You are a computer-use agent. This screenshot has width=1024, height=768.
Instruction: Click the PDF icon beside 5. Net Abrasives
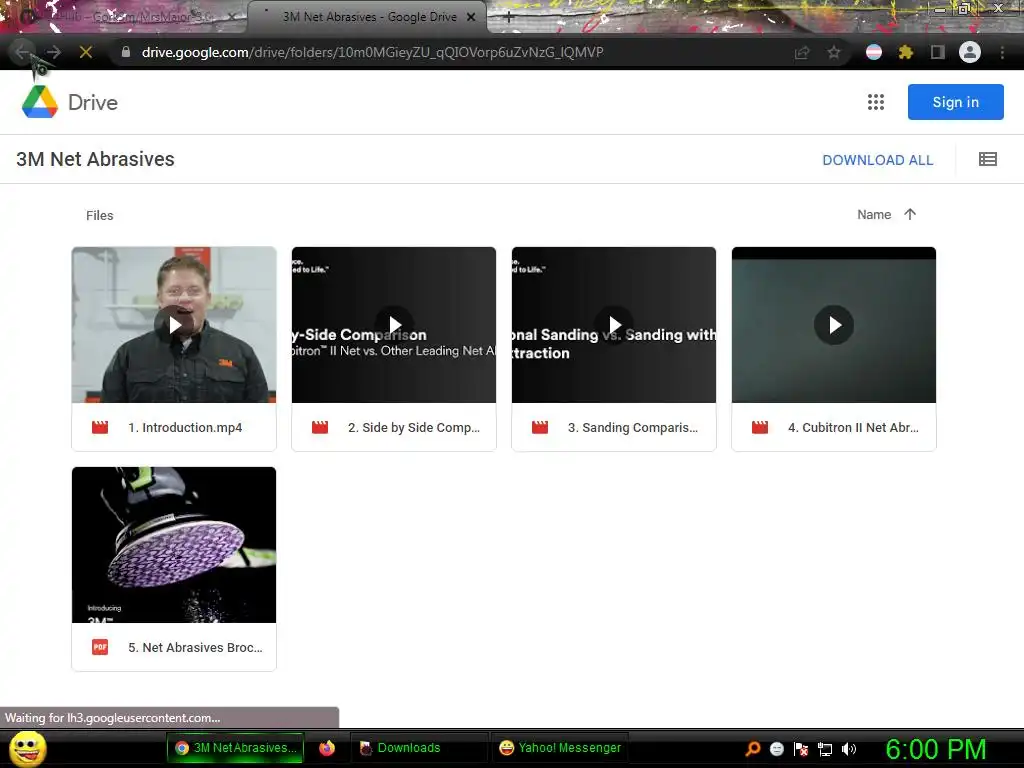pos(100,647)
